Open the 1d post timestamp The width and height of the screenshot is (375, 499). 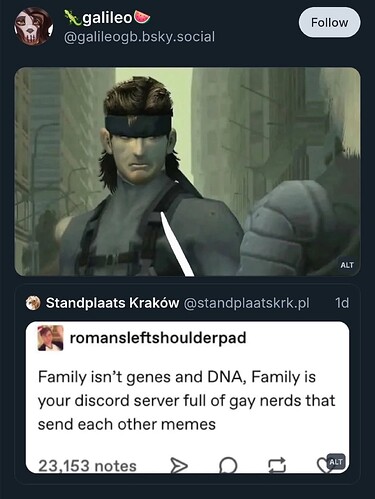coord(342,303)
